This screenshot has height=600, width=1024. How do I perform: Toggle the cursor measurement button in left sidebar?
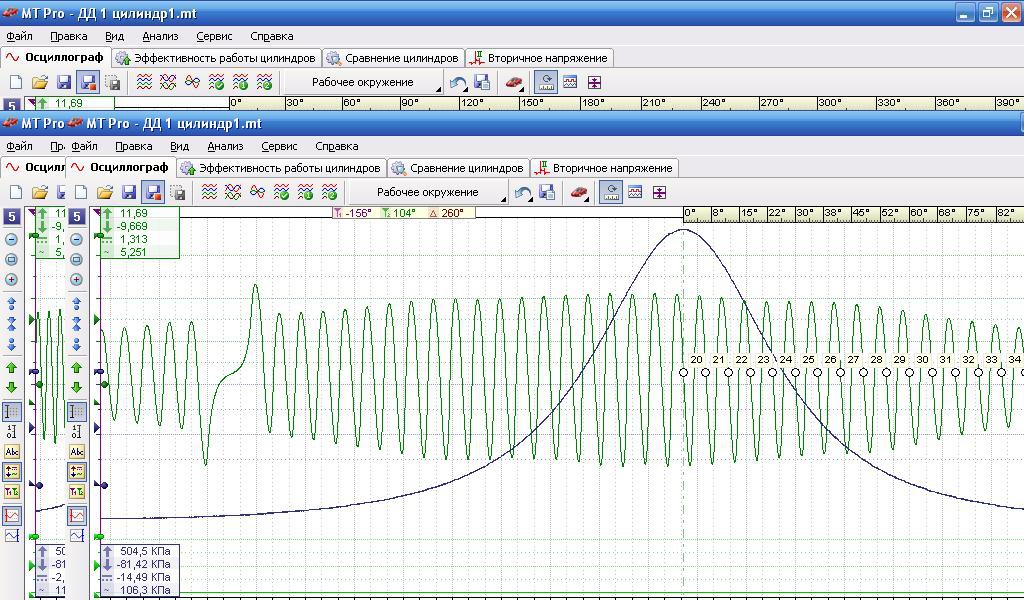[x=12, y=412]
